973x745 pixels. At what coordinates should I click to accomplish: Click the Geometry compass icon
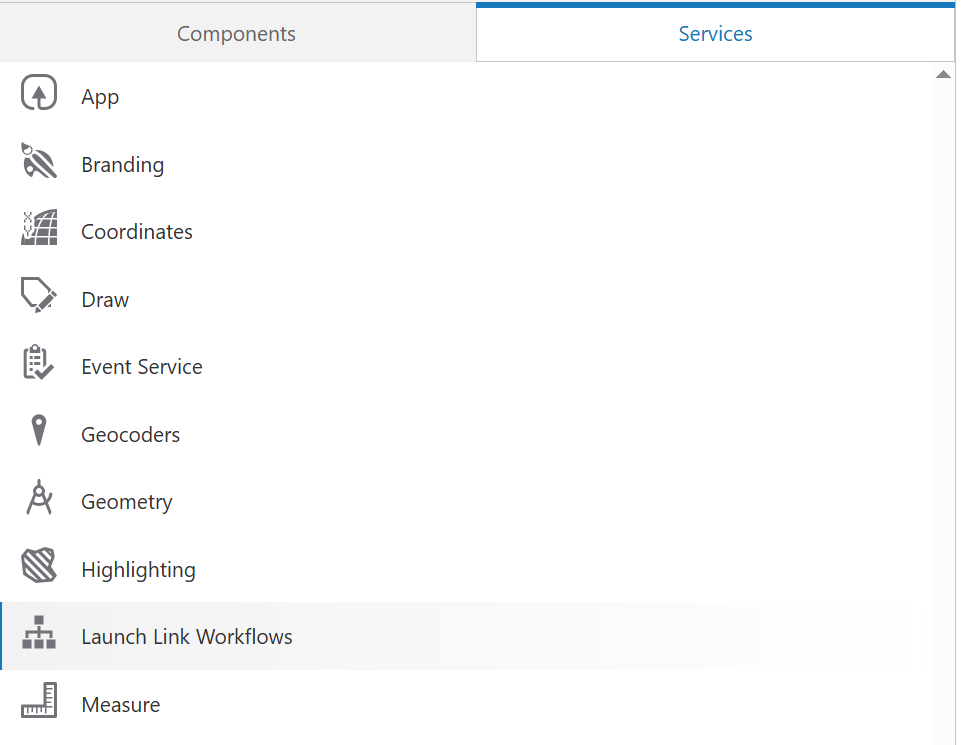(39, 499)
